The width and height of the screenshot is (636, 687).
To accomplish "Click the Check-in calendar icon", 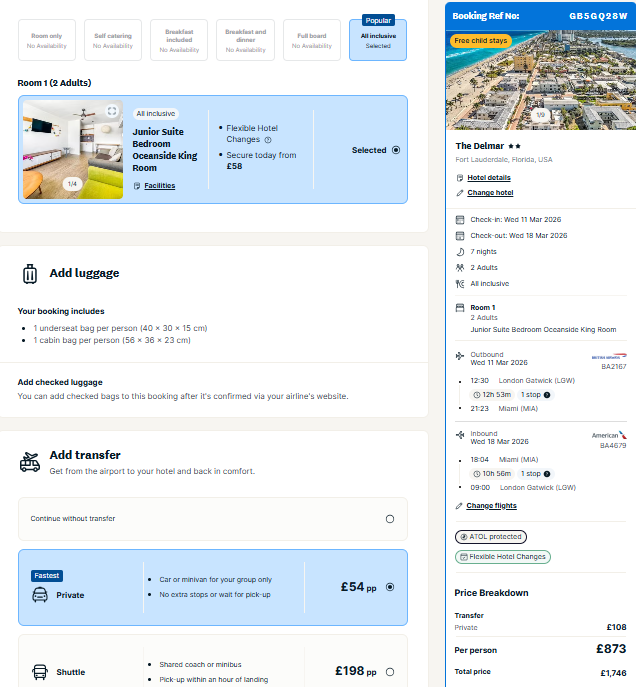I will (x=460, y=220).
